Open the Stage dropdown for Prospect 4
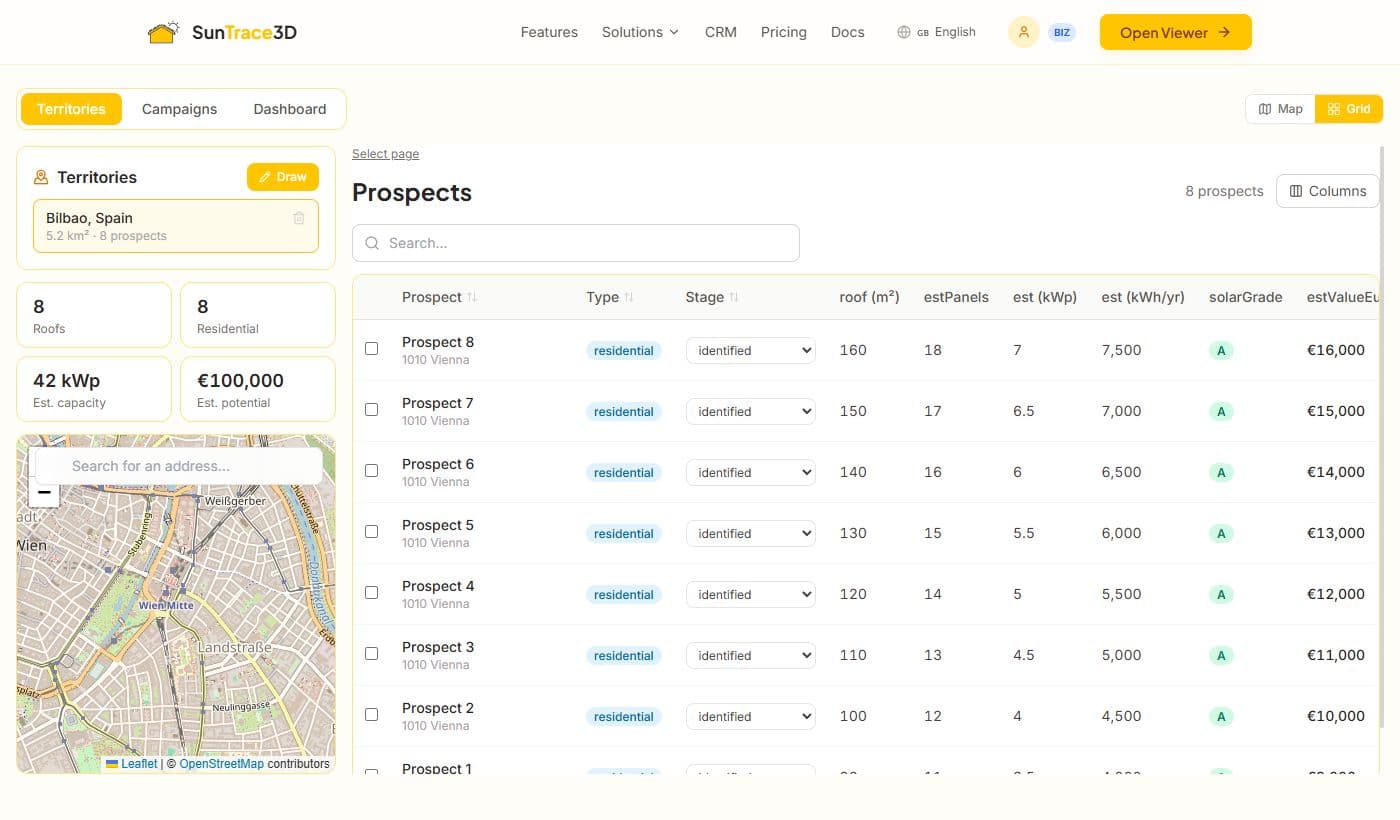 click(751, 595)
